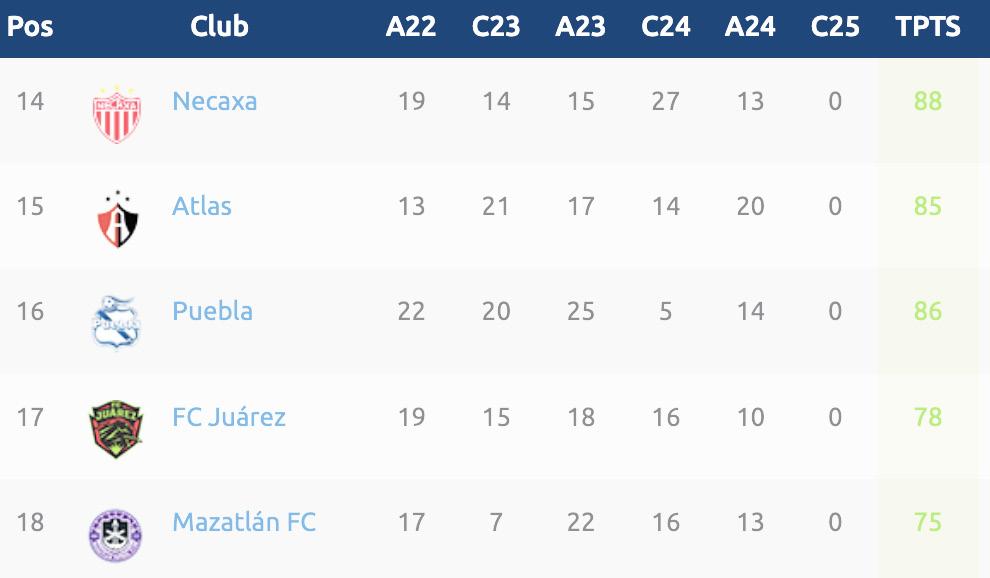Click the A24 column header
990x578 pixels.
click(750, 26)
